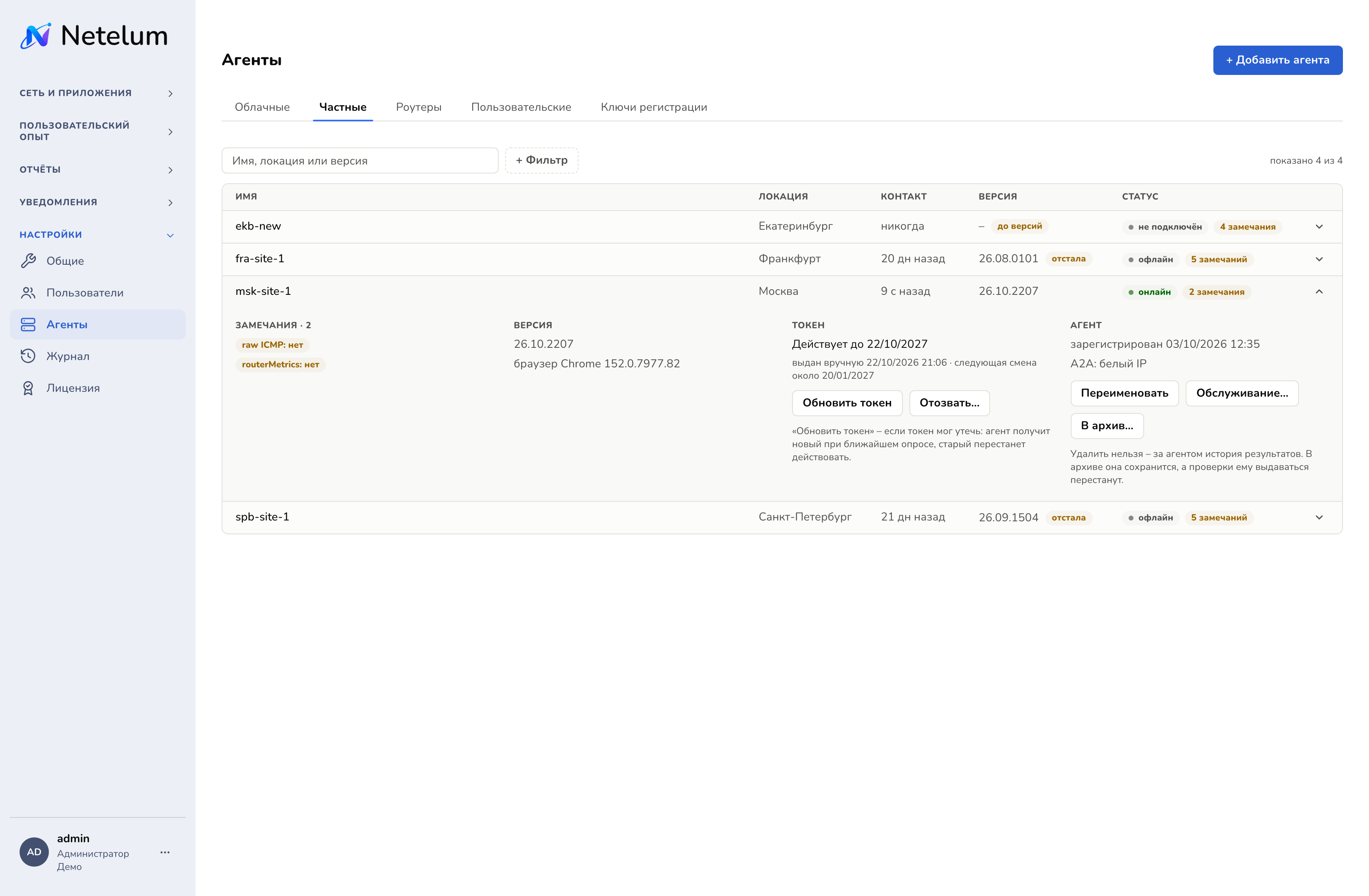Expand the spb-site-1 agent row

[1319, 518]
